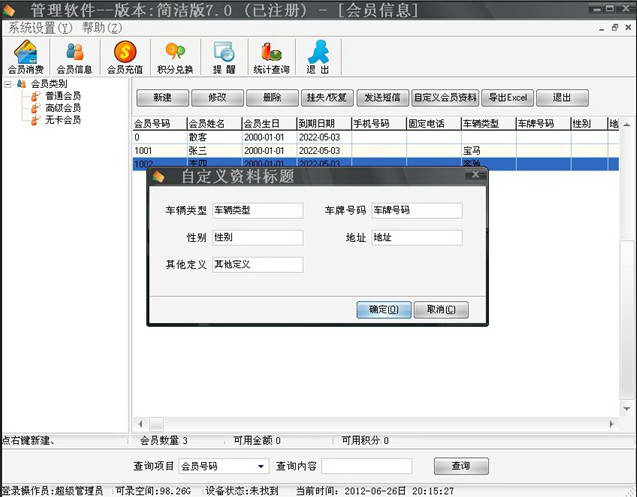
Task: Edit the 其他定义 input field
Action: click(258, 265)
